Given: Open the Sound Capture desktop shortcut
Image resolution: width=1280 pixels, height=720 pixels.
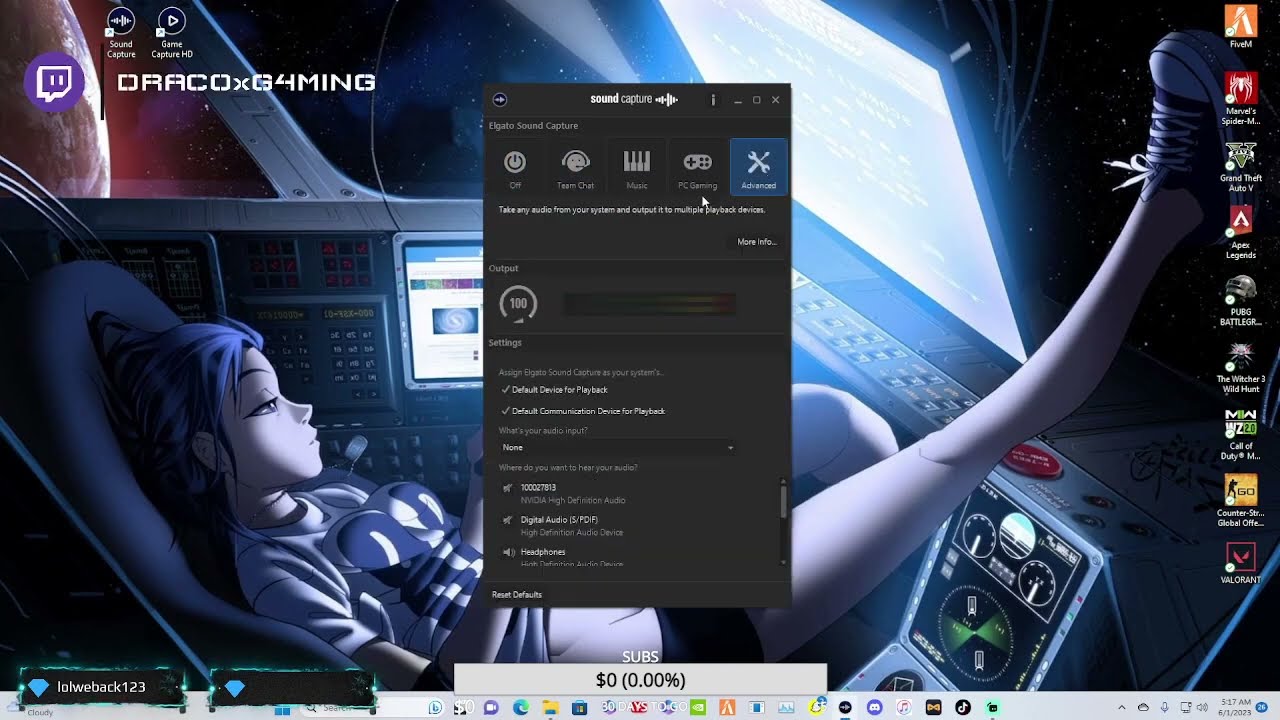Looking at the screenshot, I should (121, 33).
